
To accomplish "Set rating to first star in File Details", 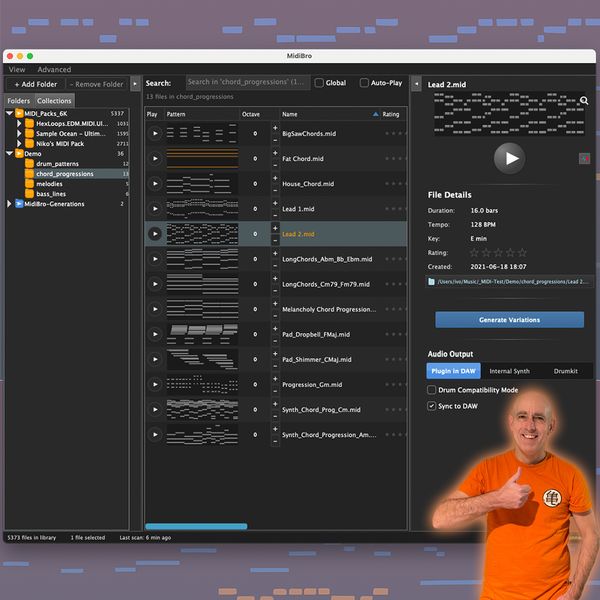I will [x=474, y=253].
